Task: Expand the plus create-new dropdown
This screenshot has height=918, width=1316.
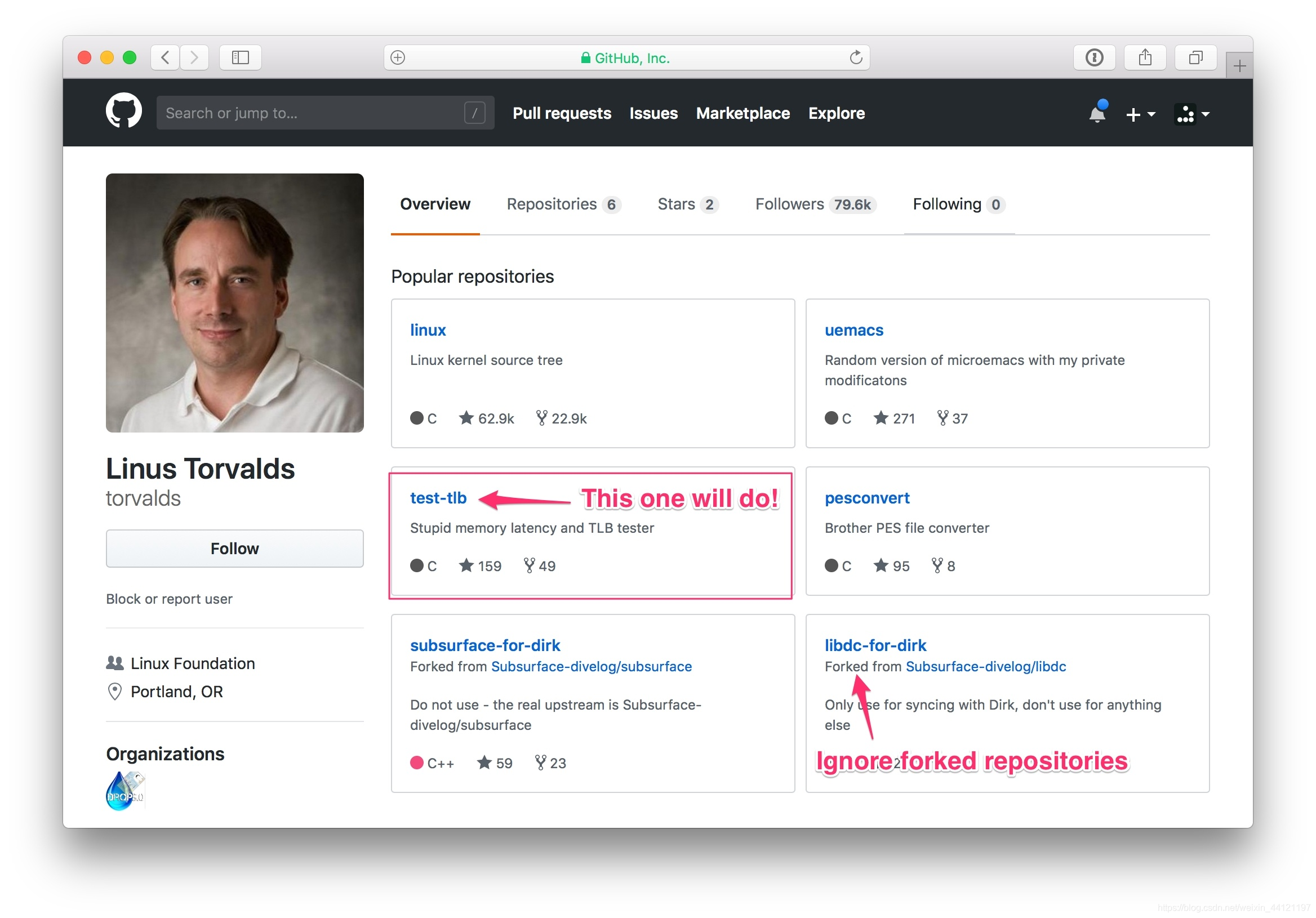Action: coord(1140,114)
